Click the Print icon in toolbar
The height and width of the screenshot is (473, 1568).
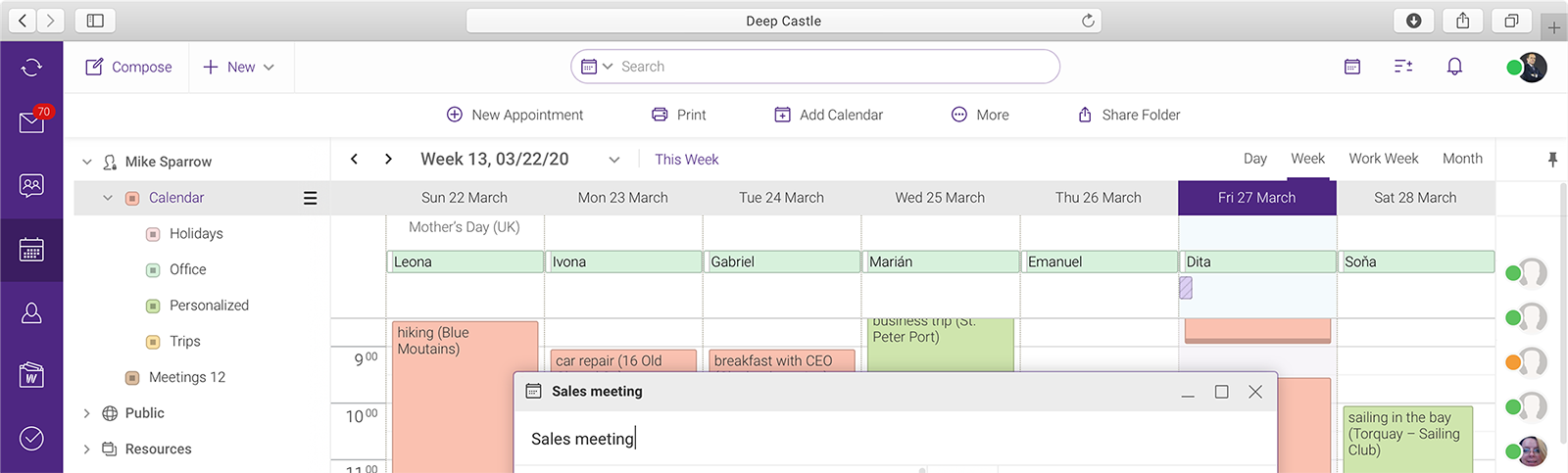click(x=660, y=115)
